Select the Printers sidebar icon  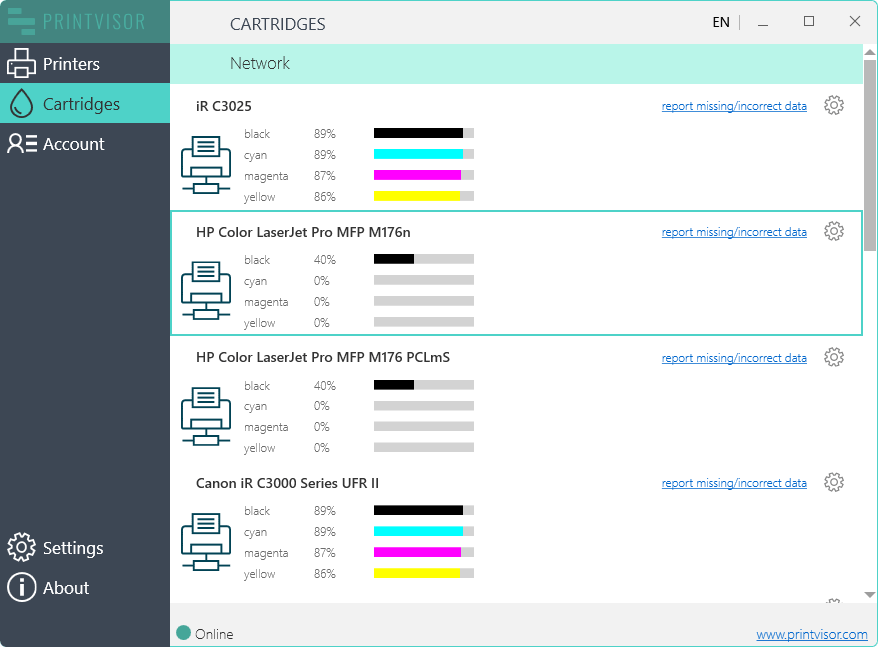click(x=21, y=62)
